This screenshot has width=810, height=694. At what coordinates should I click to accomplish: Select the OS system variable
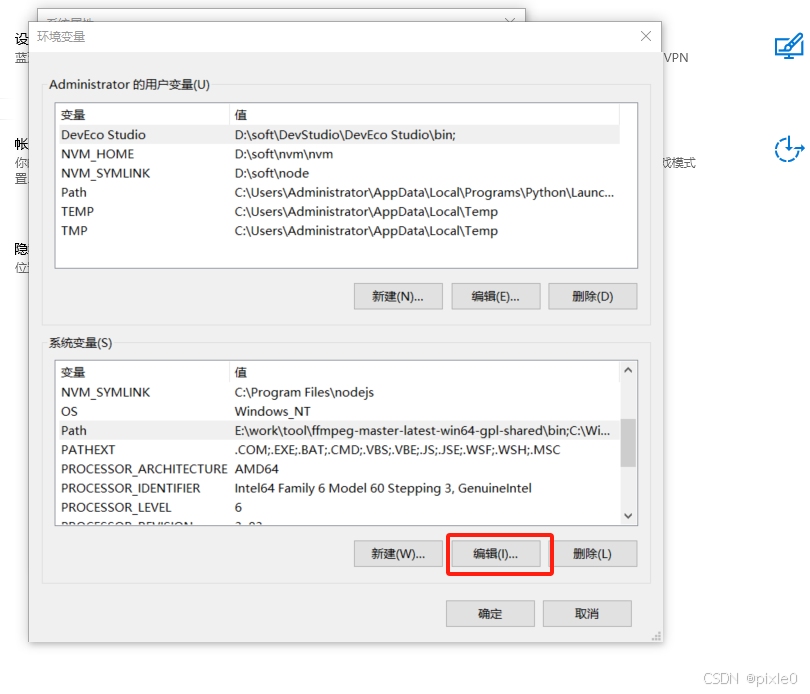339,411
